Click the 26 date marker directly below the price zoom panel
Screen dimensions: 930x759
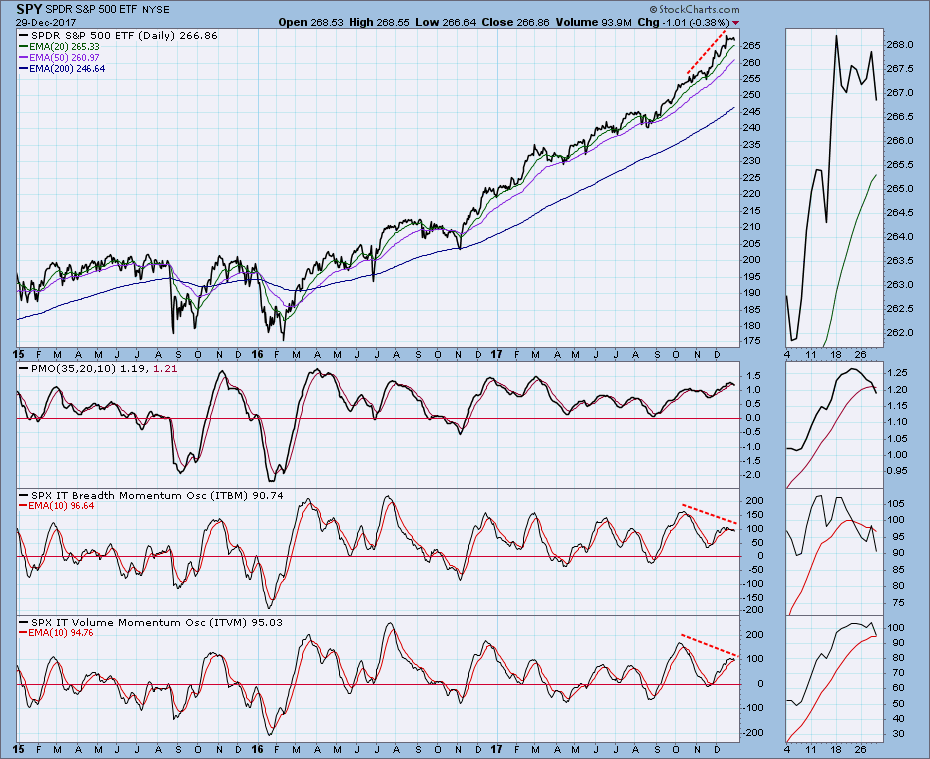pos(861,355)
